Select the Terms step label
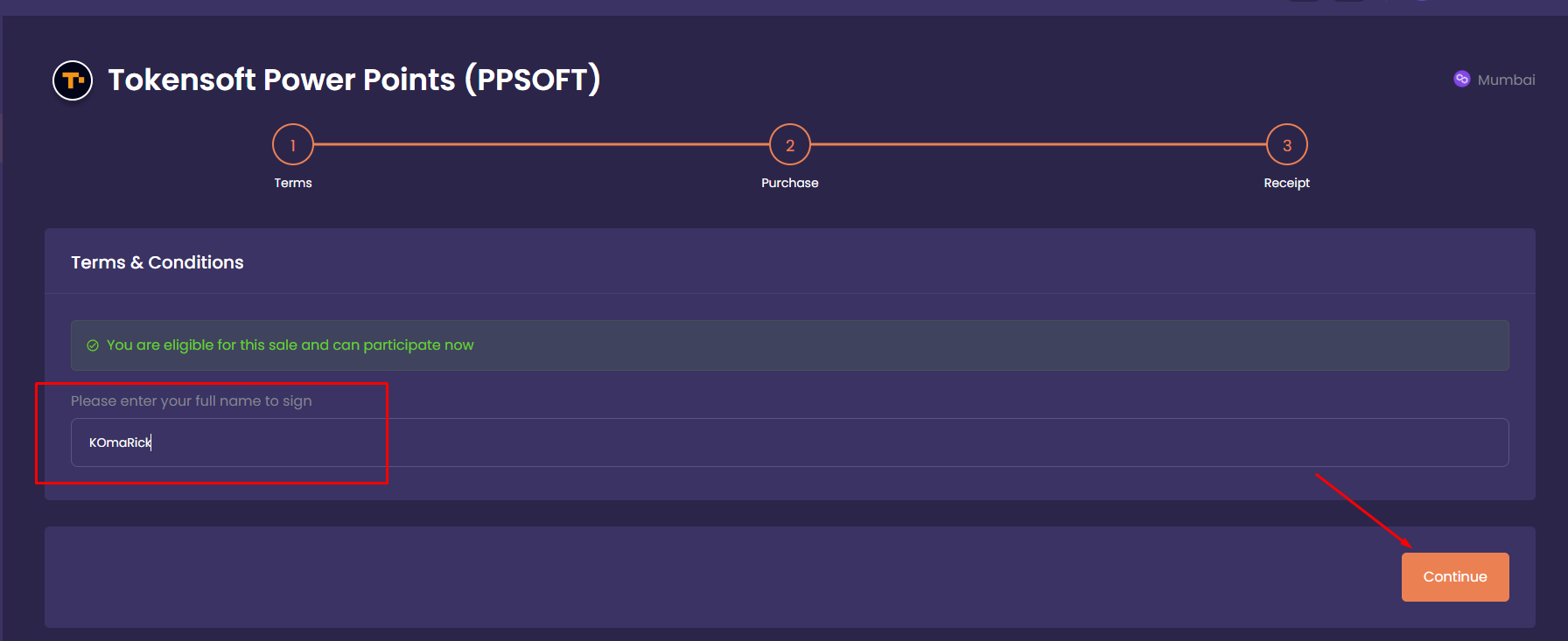 293,183
